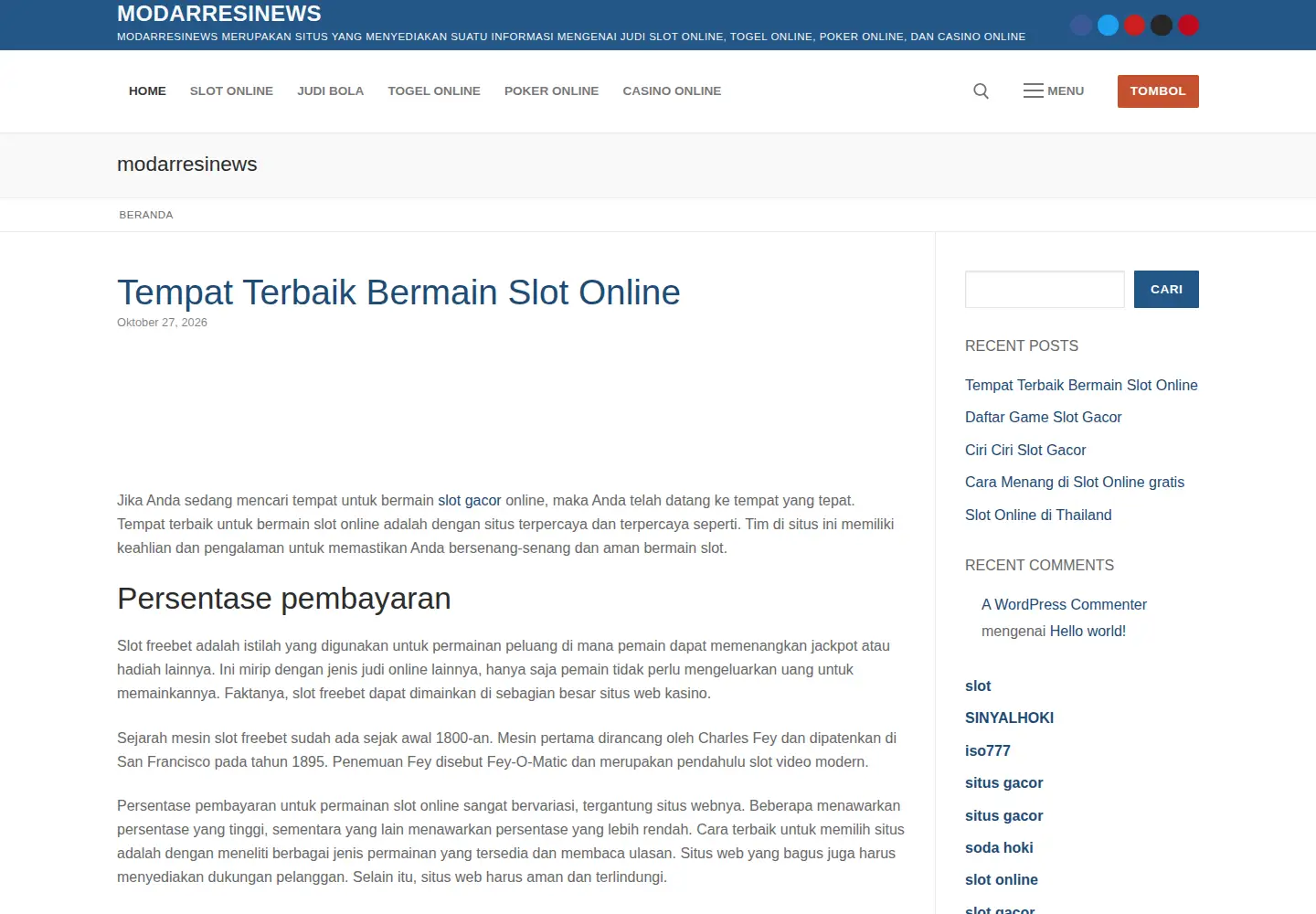Click the light blue social circle icon
The image size is (1316, 914).
coord(1108,26)
